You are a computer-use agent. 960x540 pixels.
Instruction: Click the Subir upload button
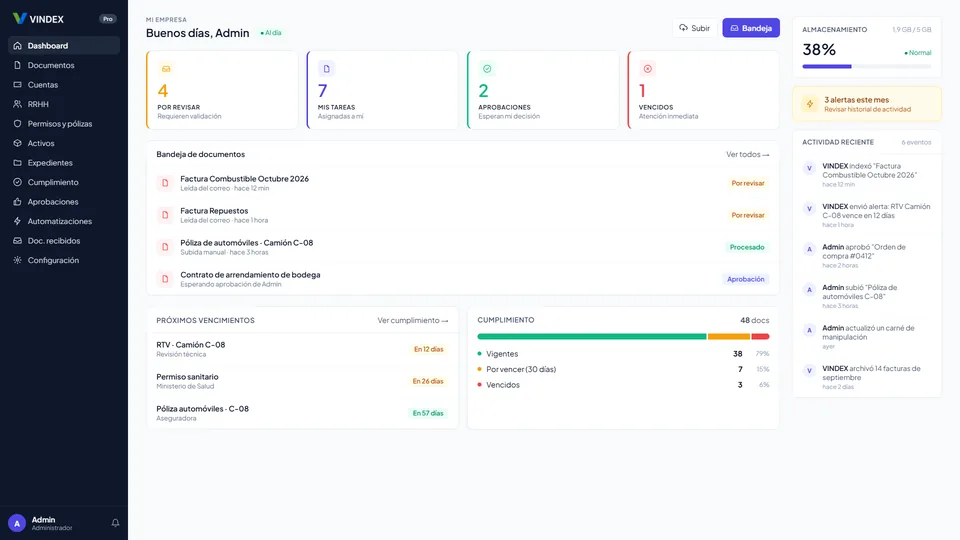694,28
